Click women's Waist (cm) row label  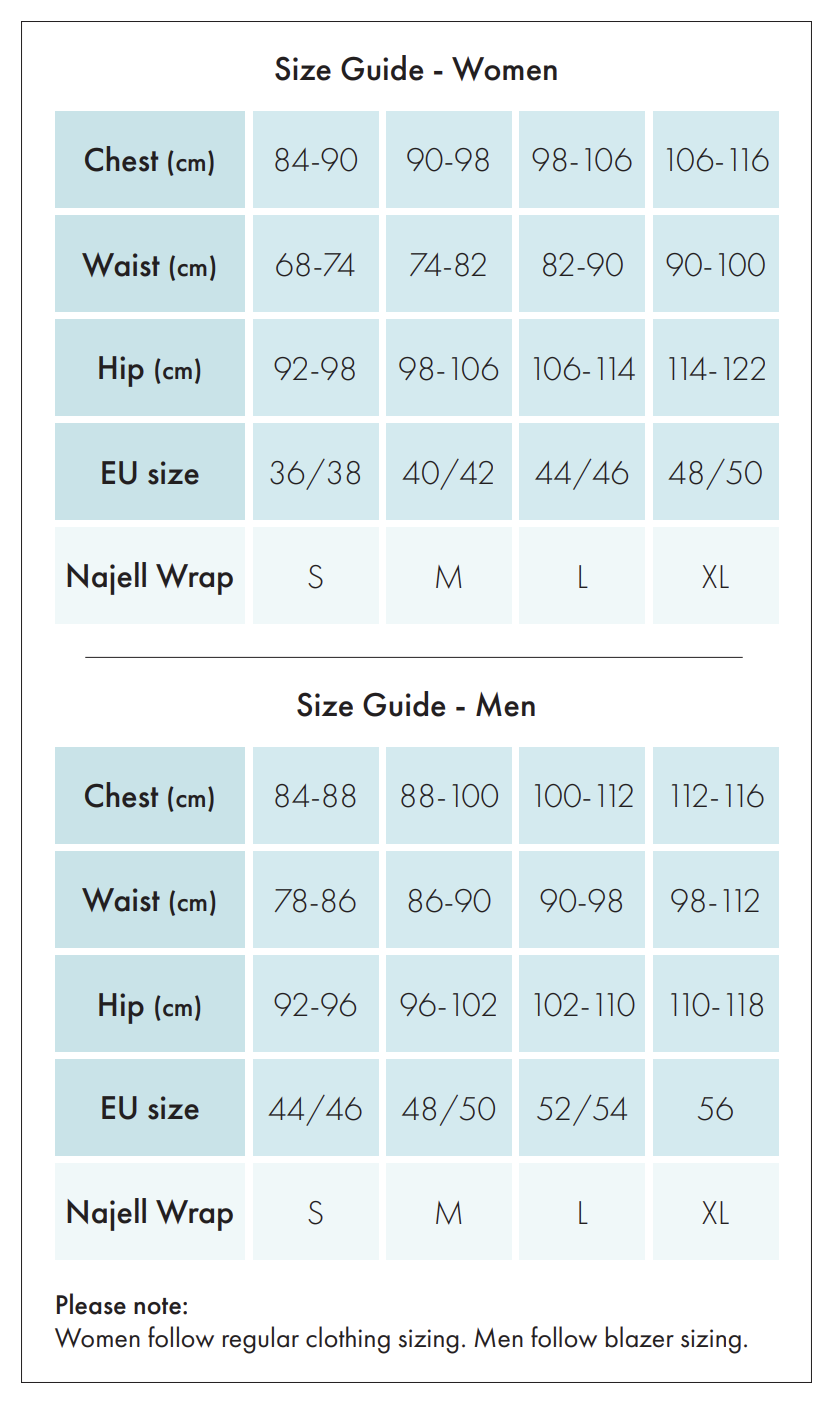150,264
